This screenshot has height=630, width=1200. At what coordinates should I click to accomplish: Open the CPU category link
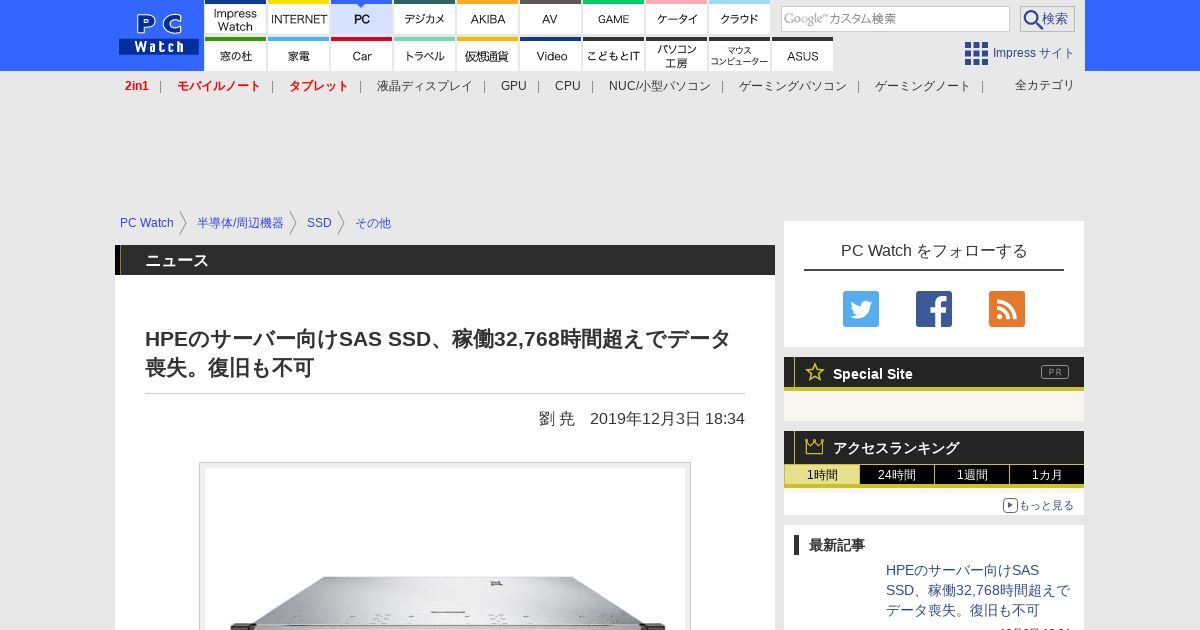pos(568,86)
